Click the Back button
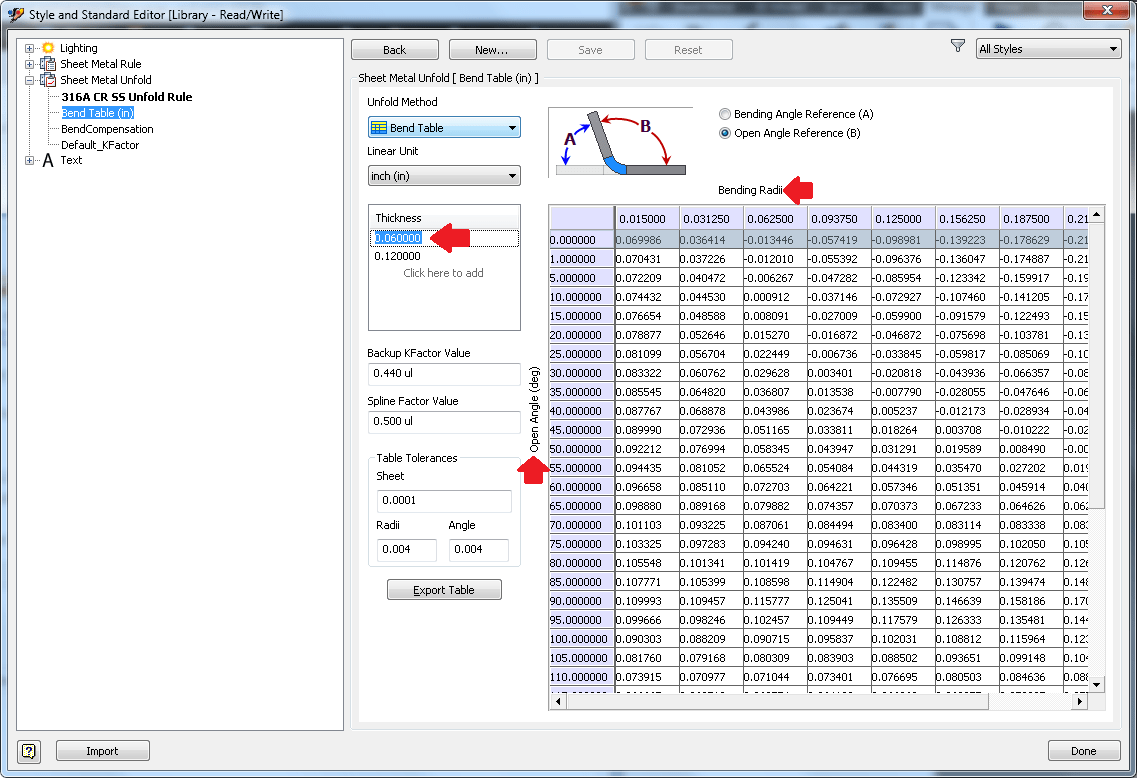 tap(394, 50)
